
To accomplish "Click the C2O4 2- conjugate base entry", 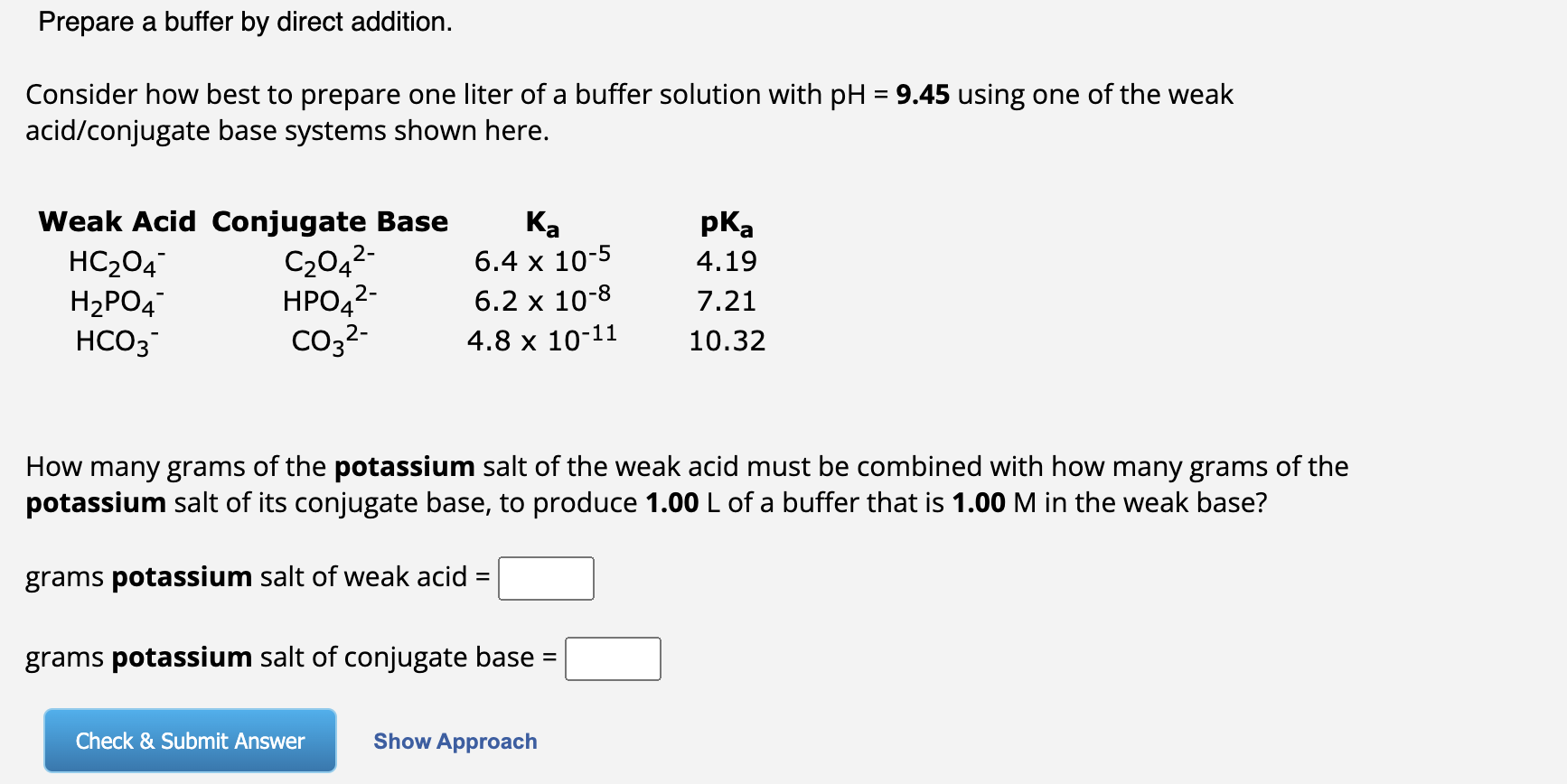I will (x=328, y=261).
